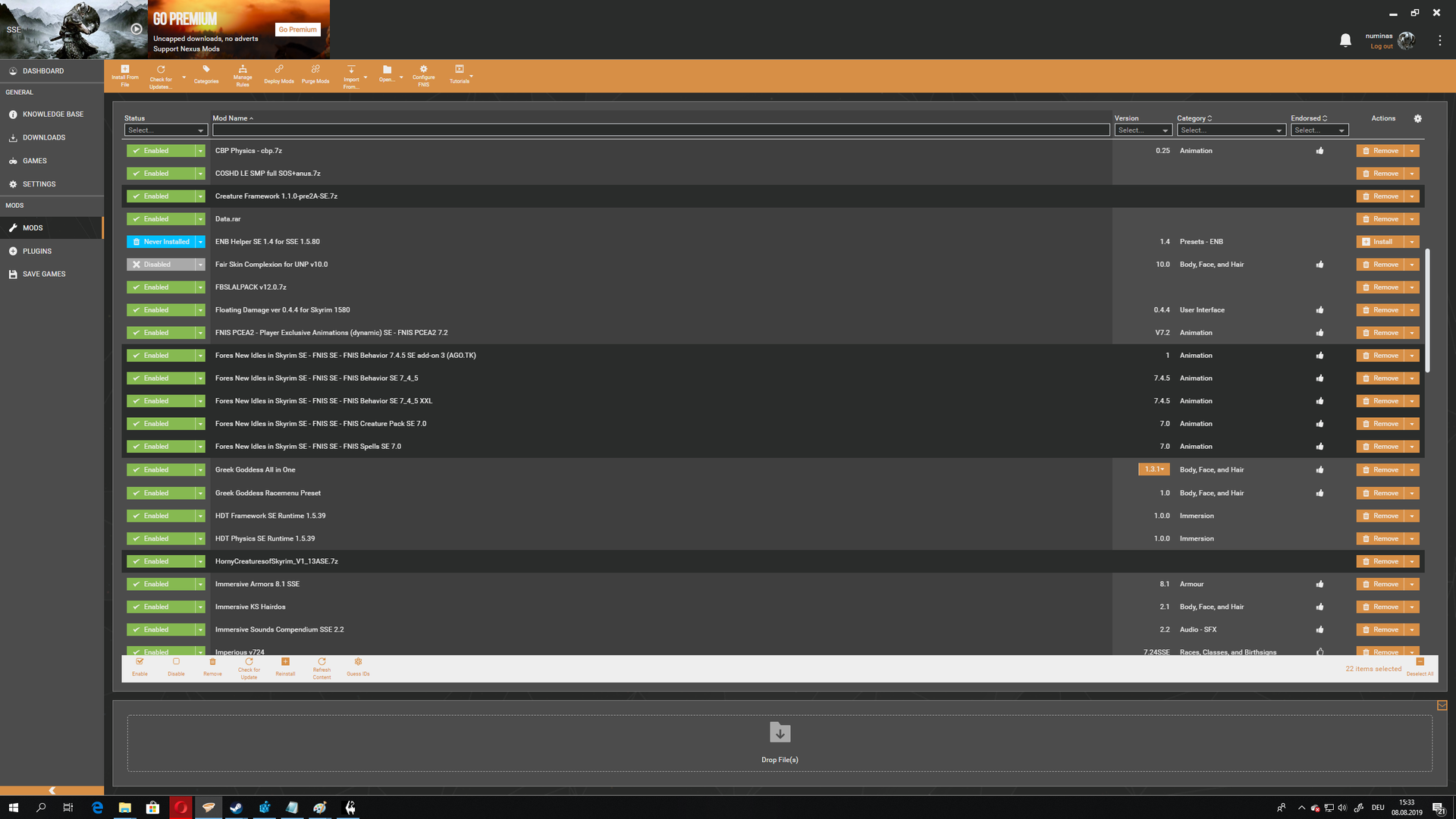The width and height of the screenshot is (1456, 819).
Task: Click Enable icon in bottom action bar
Action: click(140, 667)
